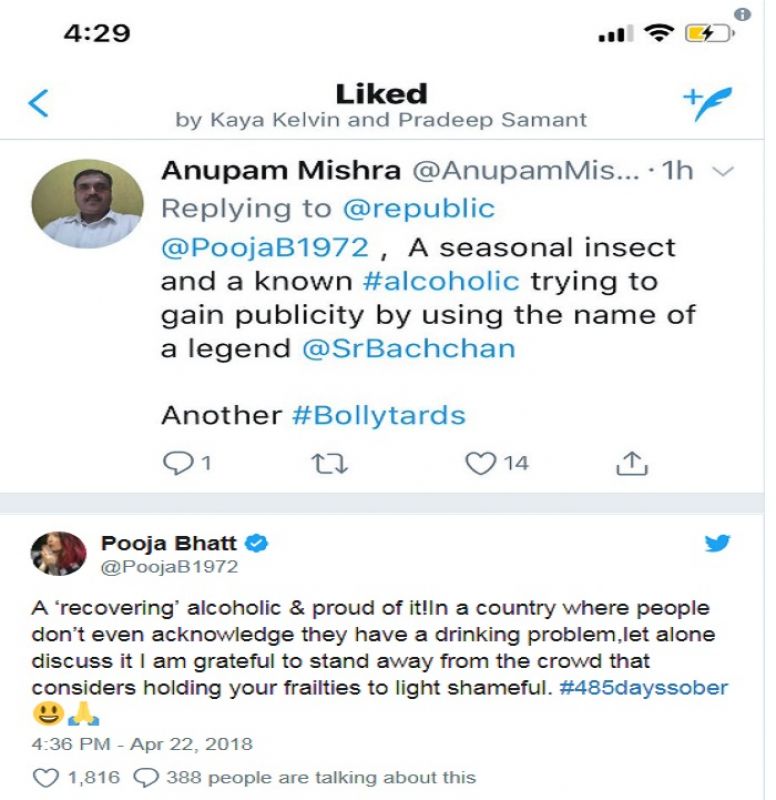This screenshot has height=800, width=776.
Task: Open the @PoojaB1972 mention in reply
Action: click(264, 246)
